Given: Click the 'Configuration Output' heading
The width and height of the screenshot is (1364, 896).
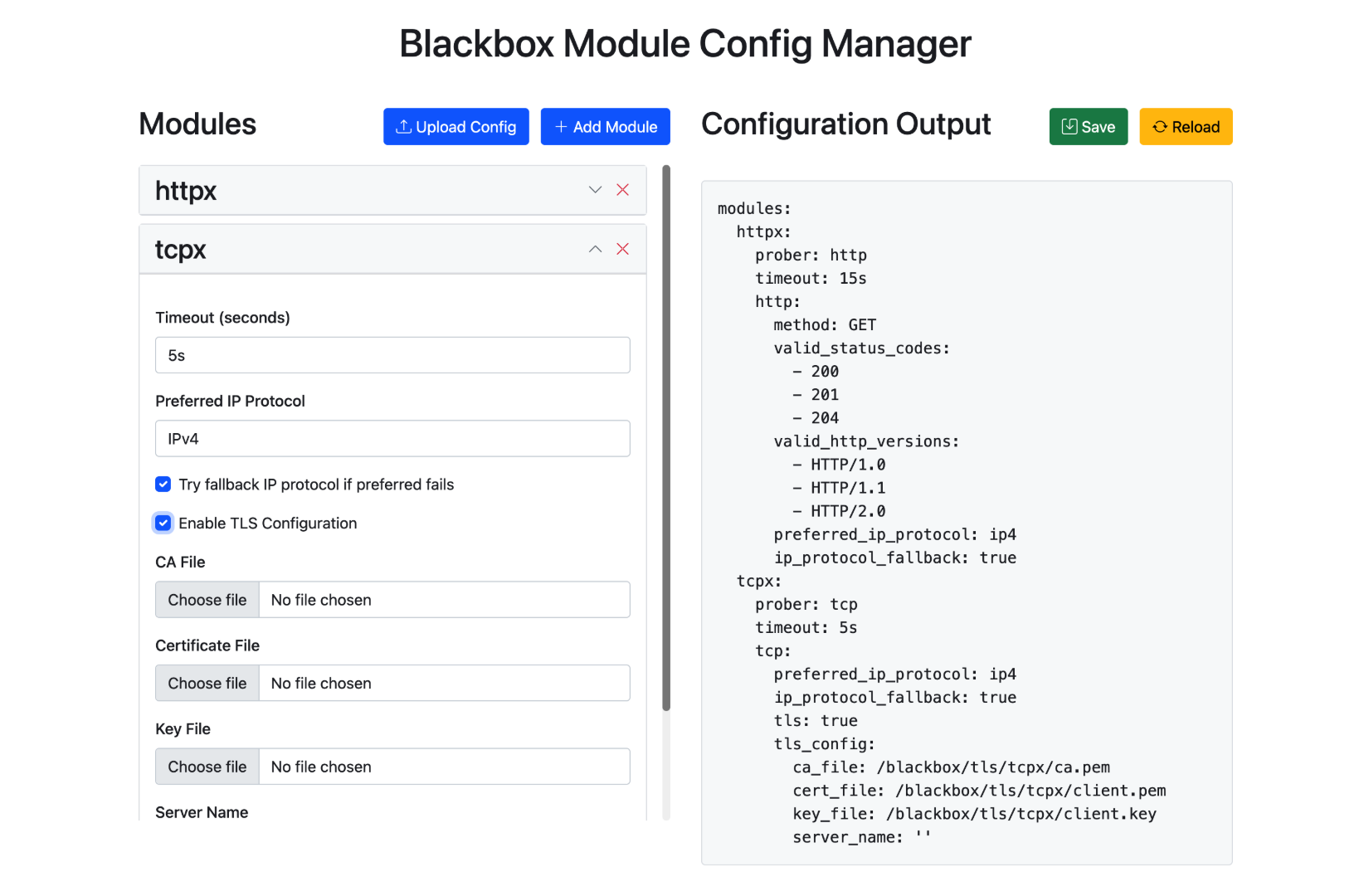Looking at the screenshot, I should click(x=845, y=124).
